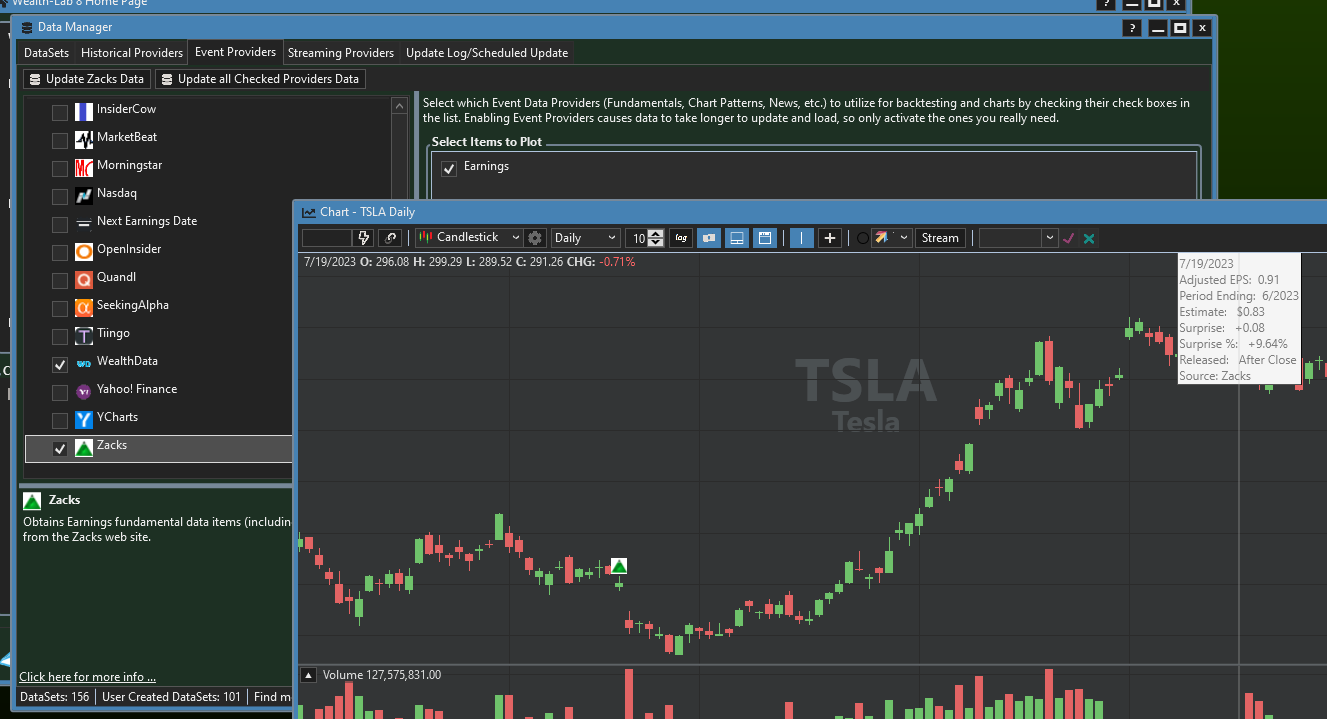1327x720 pixels.
Task: Collapse the Volume pane arrow
Action: click(x=308, y=675)
